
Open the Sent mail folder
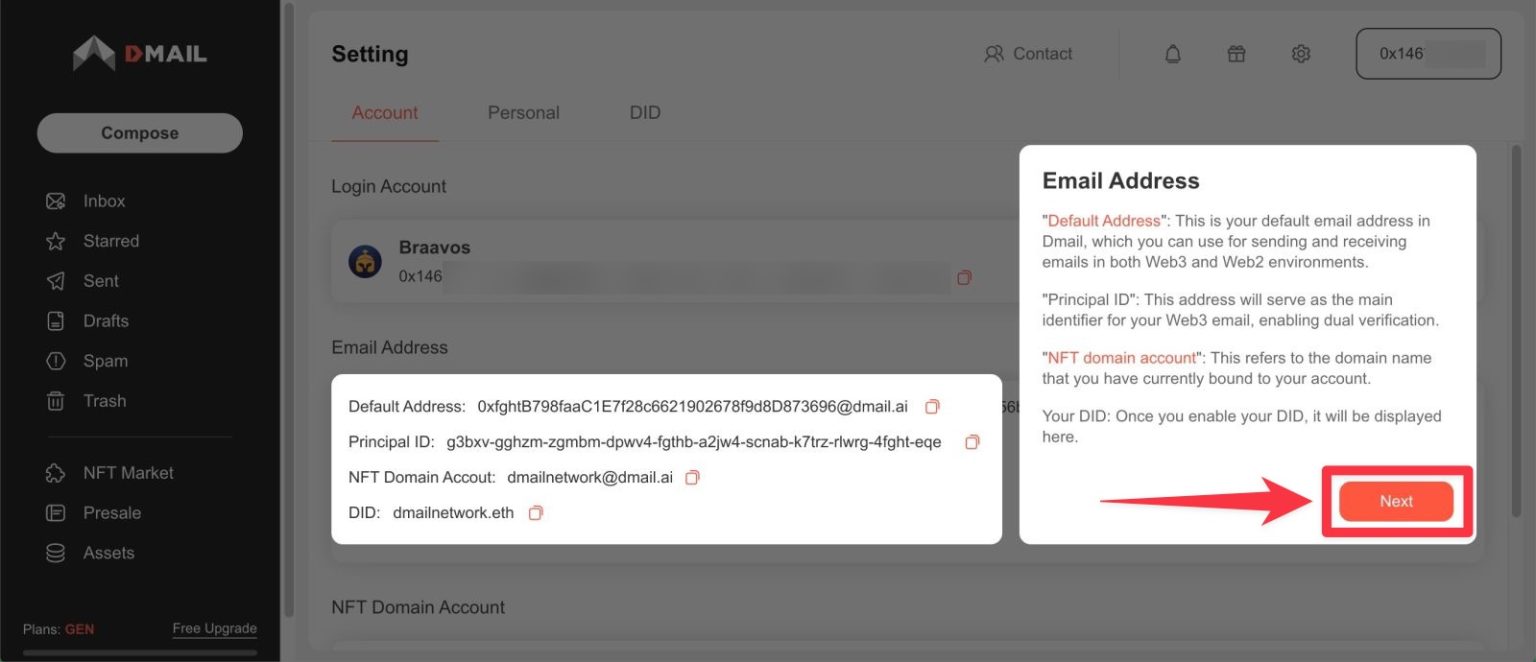[99, 280]
